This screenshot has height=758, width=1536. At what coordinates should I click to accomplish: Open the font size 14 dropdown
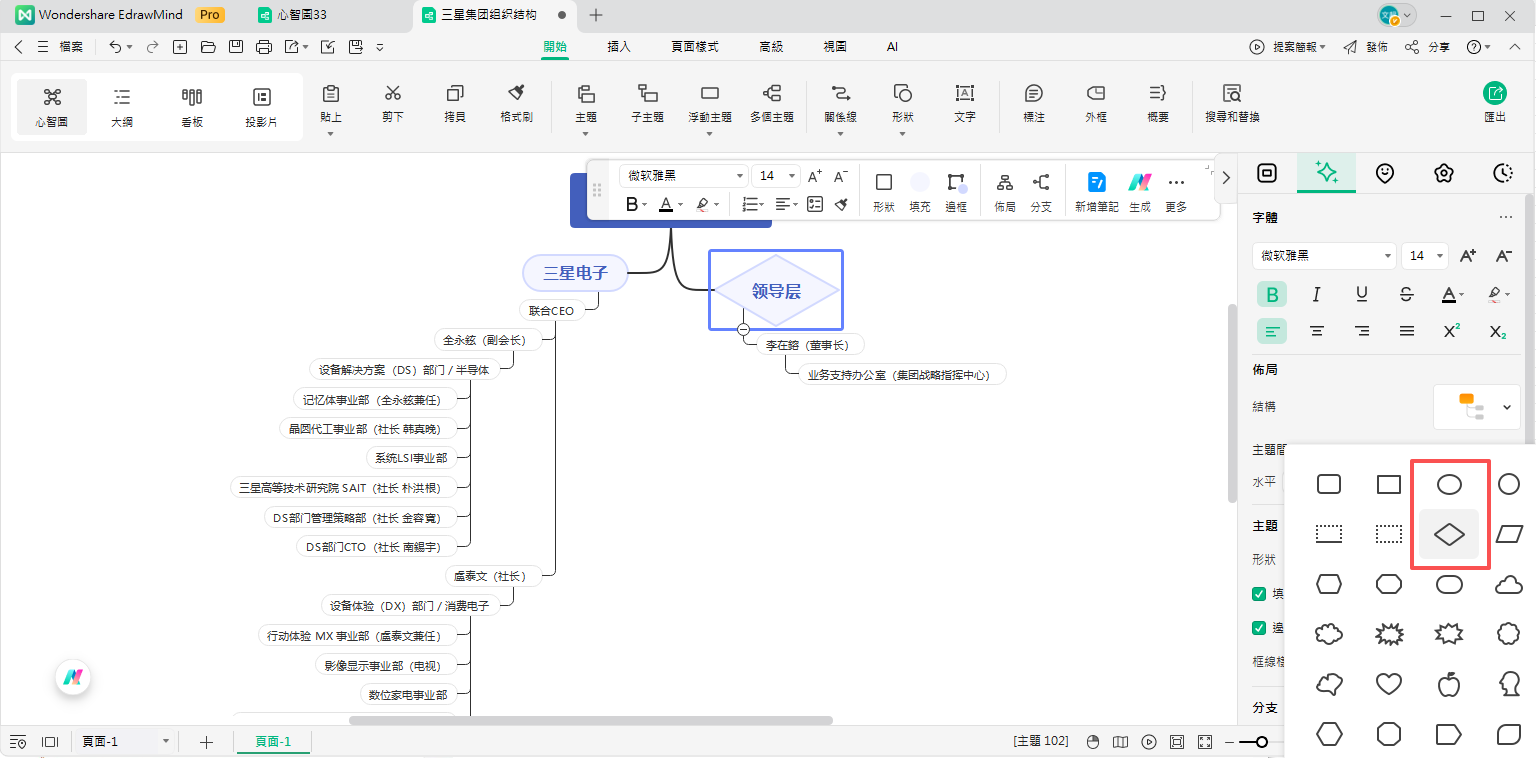pyautogui.click(x=1424, y=255)
